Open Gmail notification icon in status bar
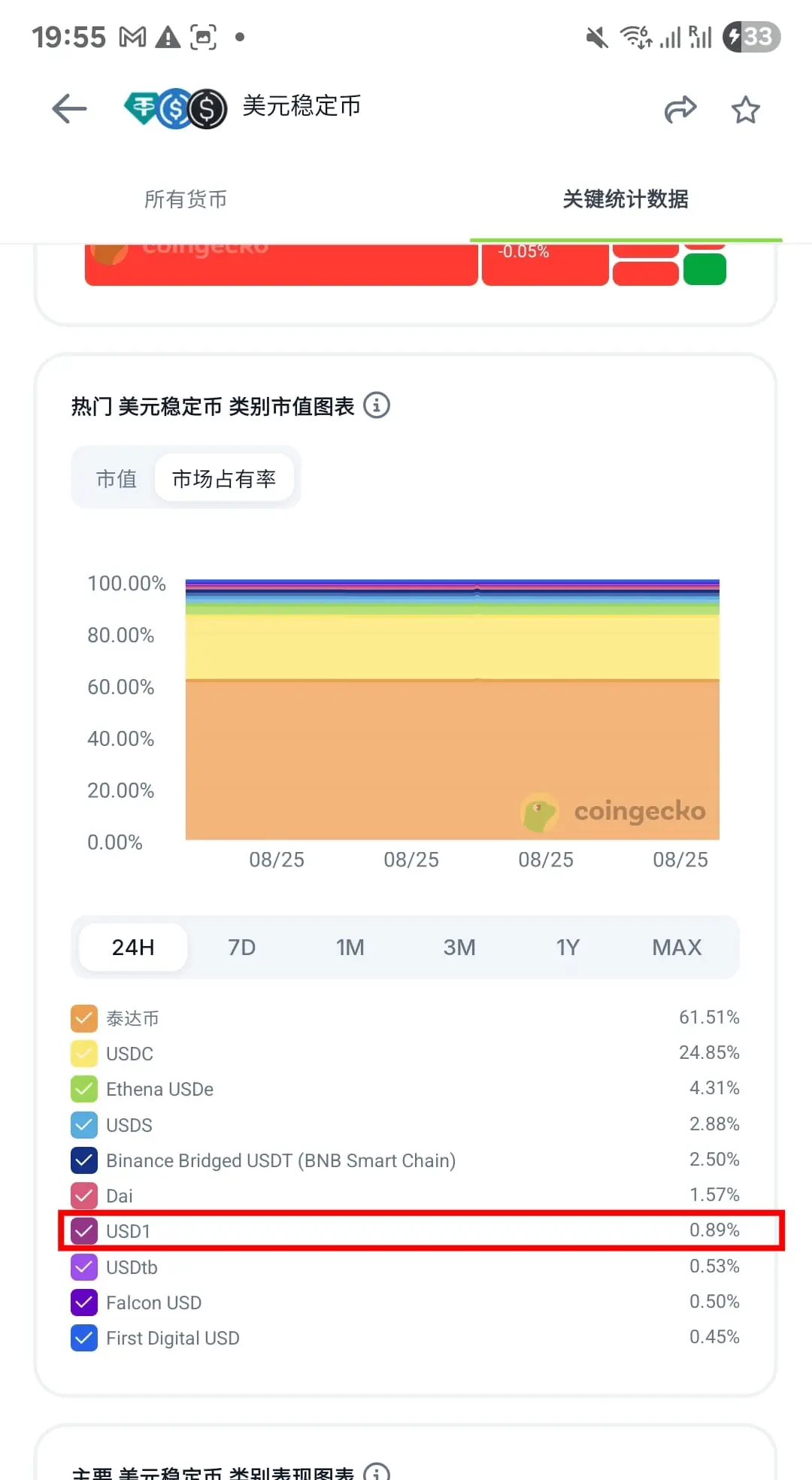812x1480 pixels. (132, 37)
